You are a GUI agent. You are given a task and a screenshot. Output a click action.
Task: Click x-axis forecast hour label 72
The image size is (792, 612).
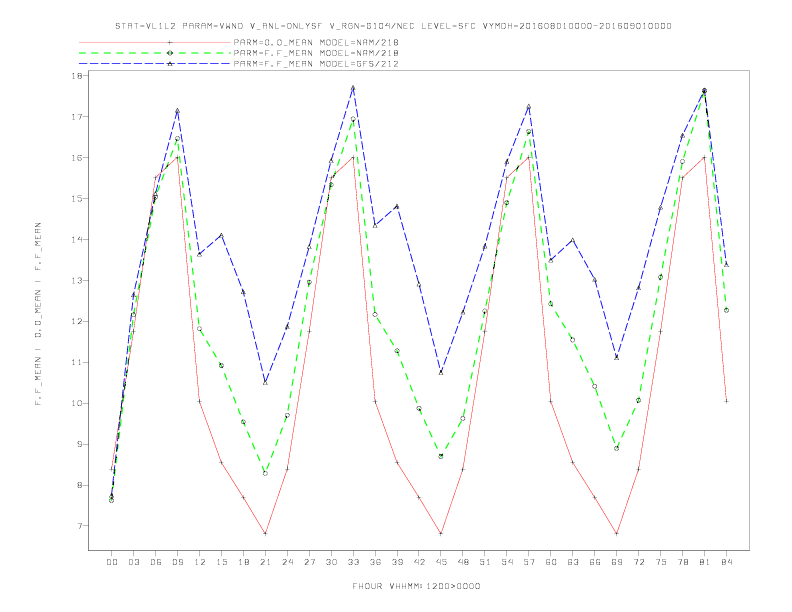(638, 562)
